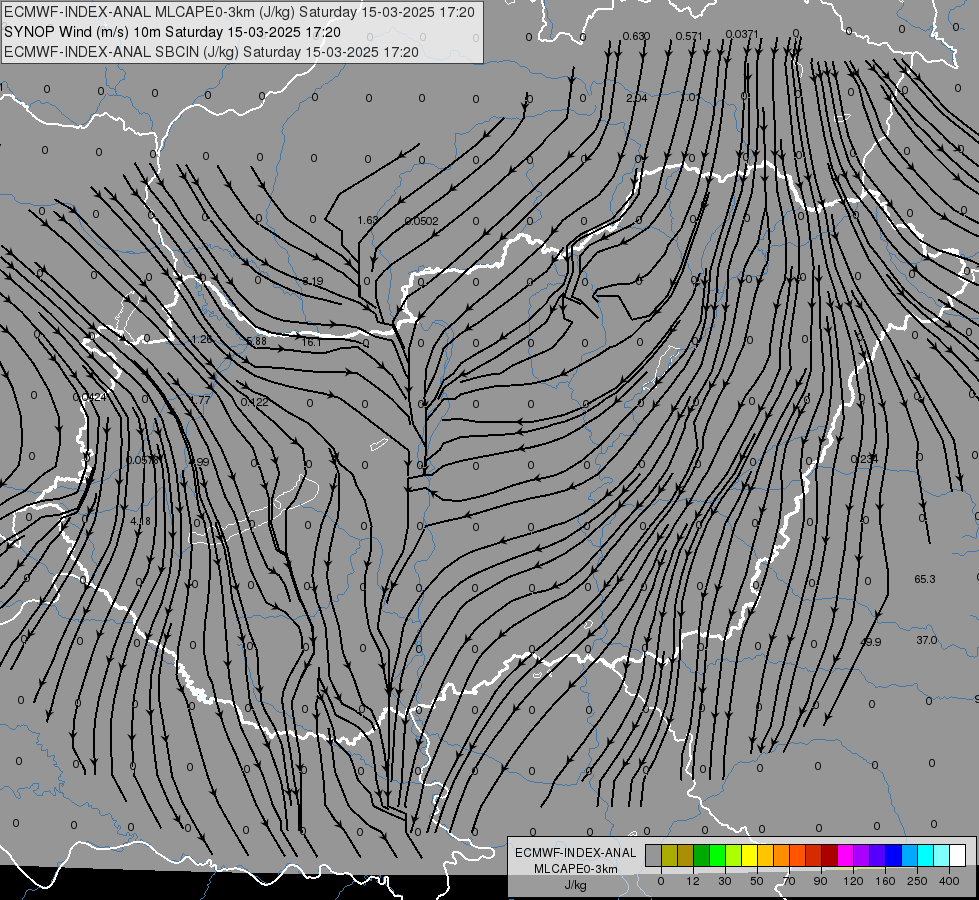This screenshot has width=979, height=900.
Task: Click the J/kg unit label in legend
Action: coord(576,885)
